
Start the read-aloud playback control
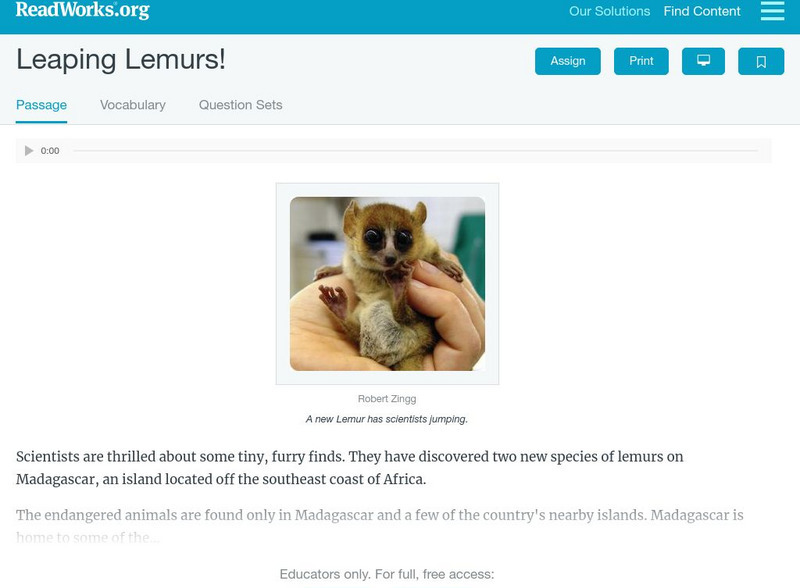pyautogui.click(x=28, y=151)
